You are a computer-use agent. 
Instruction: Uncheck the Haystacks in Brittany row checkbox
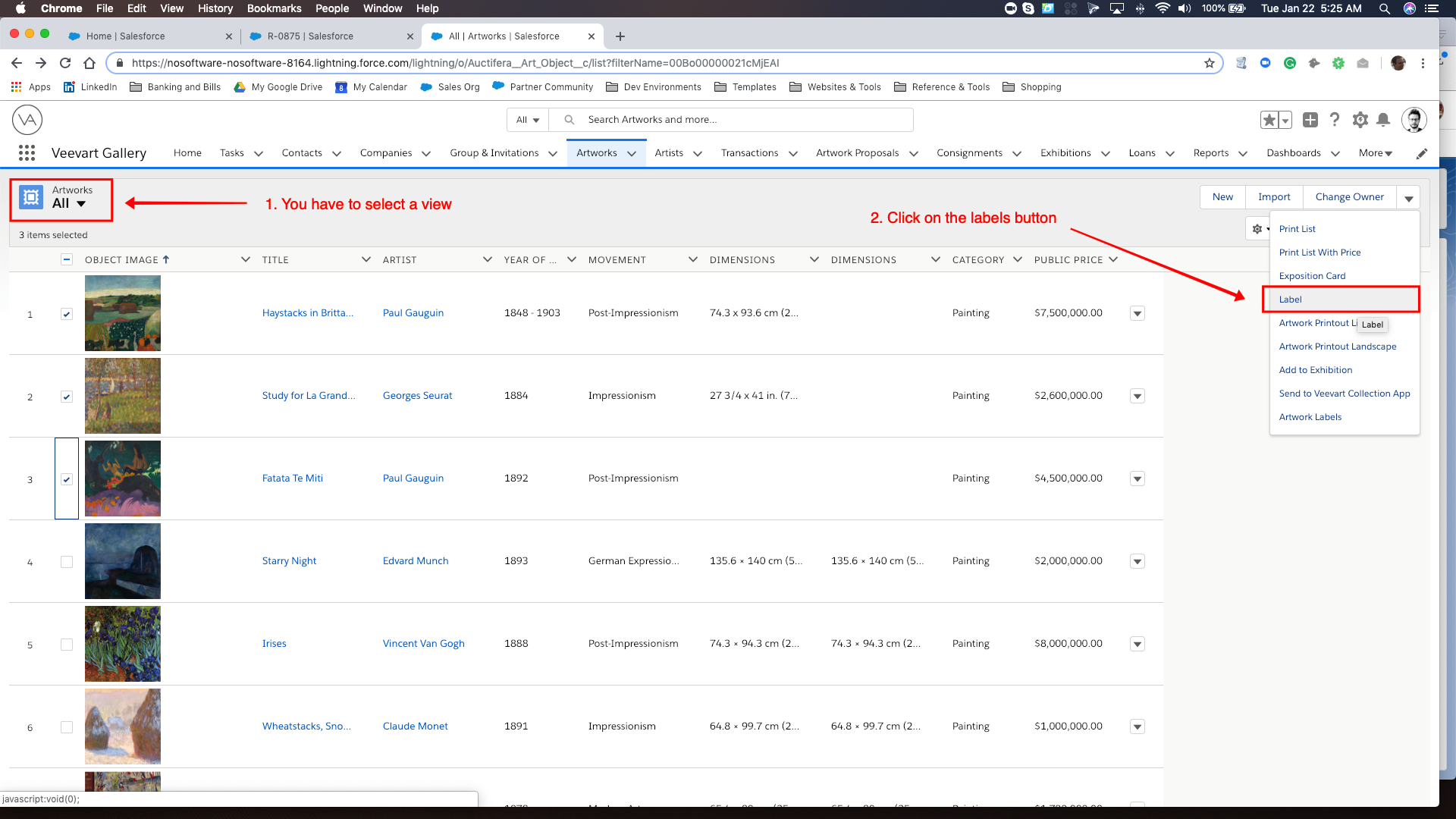67,314
